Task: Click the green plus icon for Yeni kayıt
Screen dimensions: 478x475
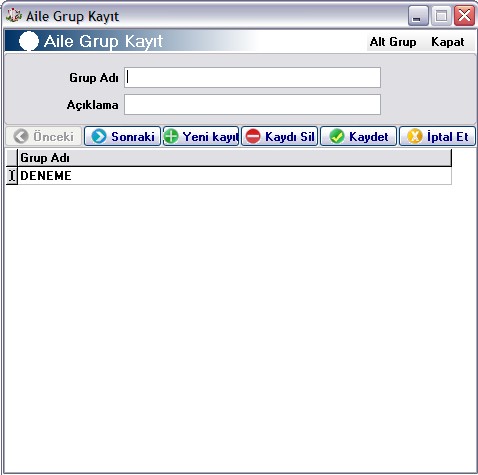Action: (171, 136)
